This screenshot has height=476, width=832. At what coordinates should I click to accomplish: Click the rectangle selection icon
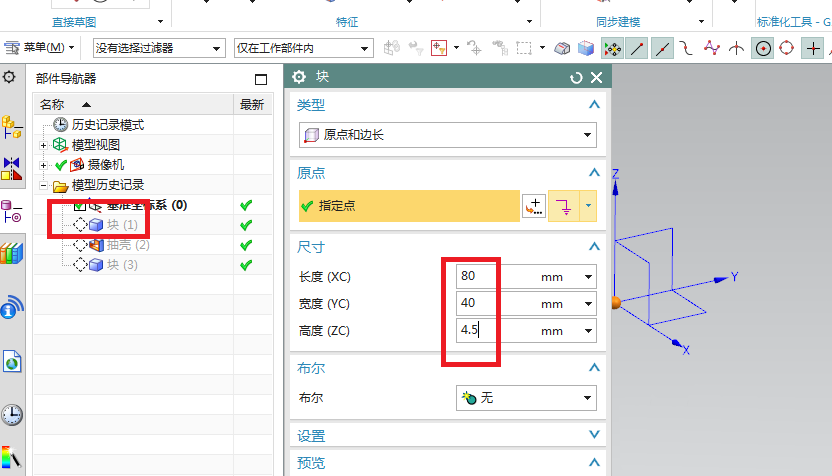point(524,48)
